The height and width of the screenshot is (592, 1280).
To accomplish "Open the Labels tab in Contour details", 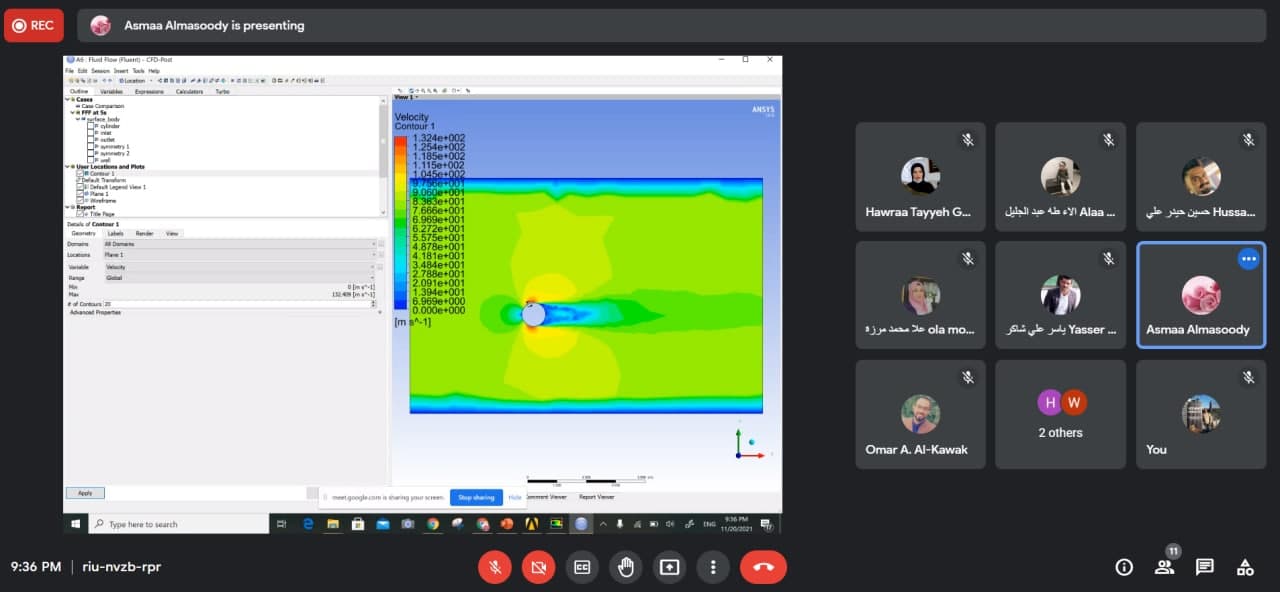I will click(115, 233).
